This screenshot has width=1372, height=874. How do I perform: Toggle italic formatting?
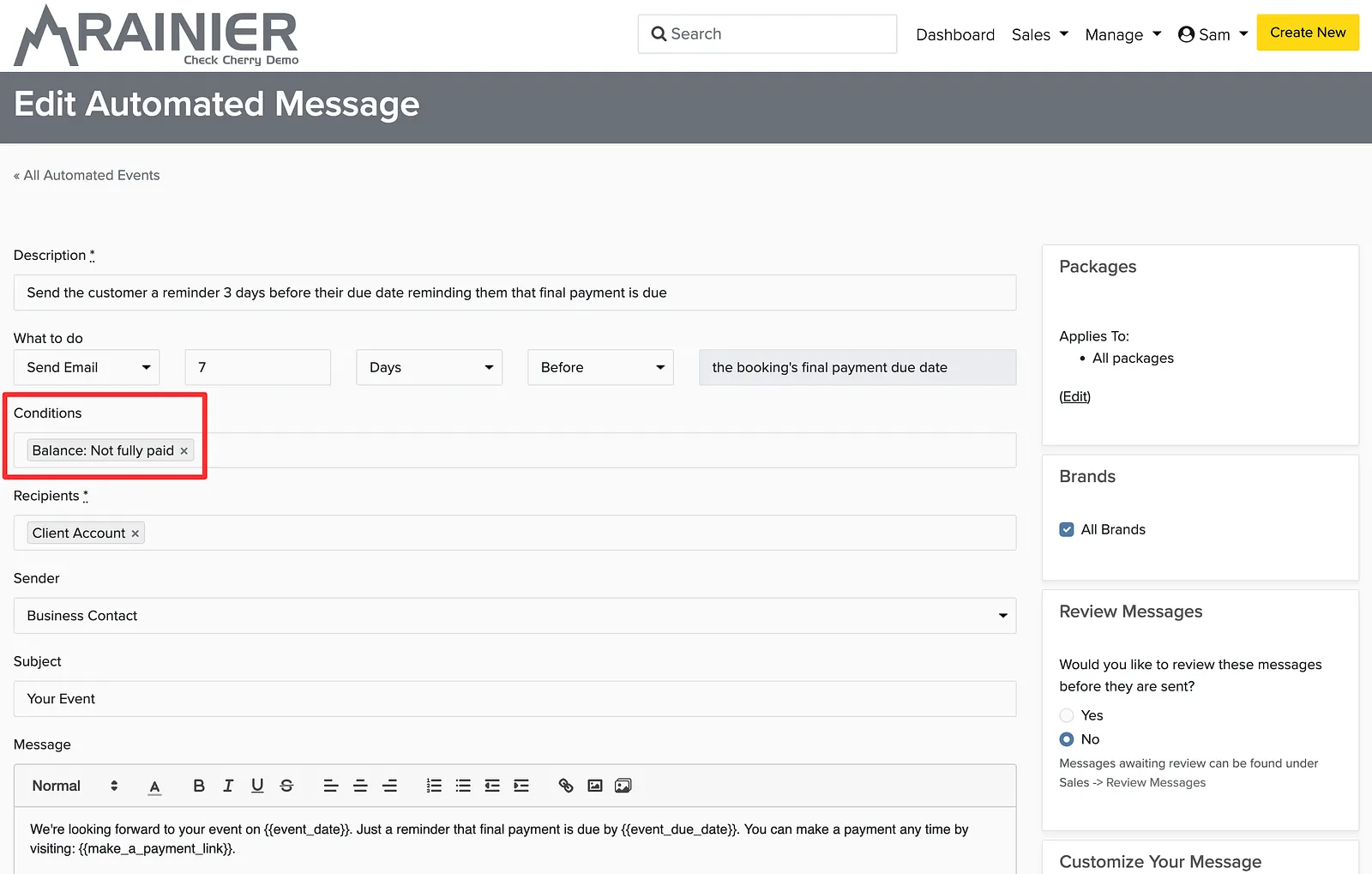point(228,786)
